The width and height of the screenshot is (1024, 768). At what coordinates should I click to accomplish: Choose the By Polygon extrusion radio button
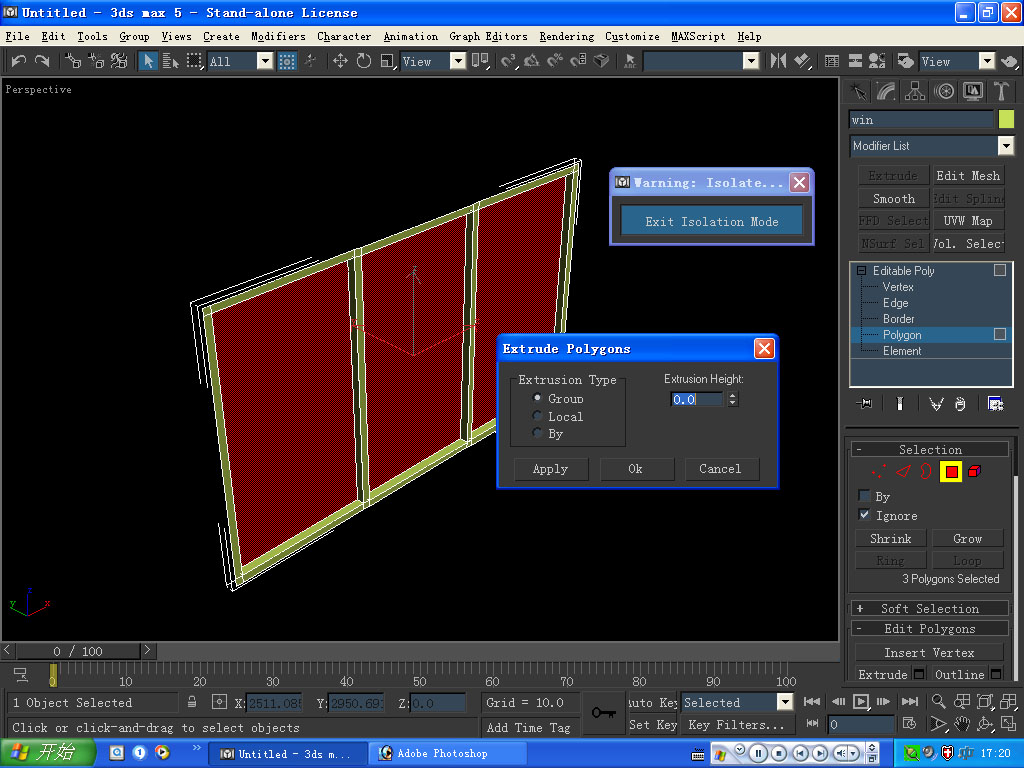point(538,434)
